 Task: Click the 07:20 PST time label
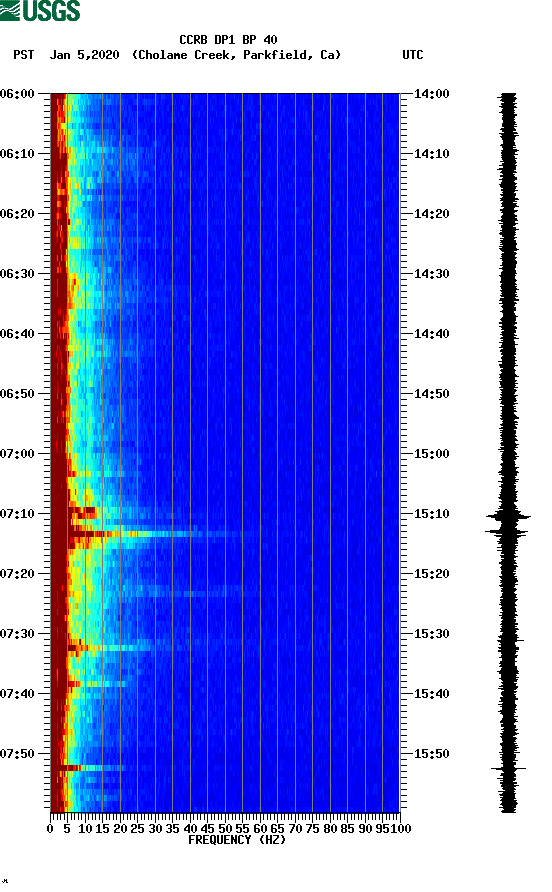coord(18,574)
